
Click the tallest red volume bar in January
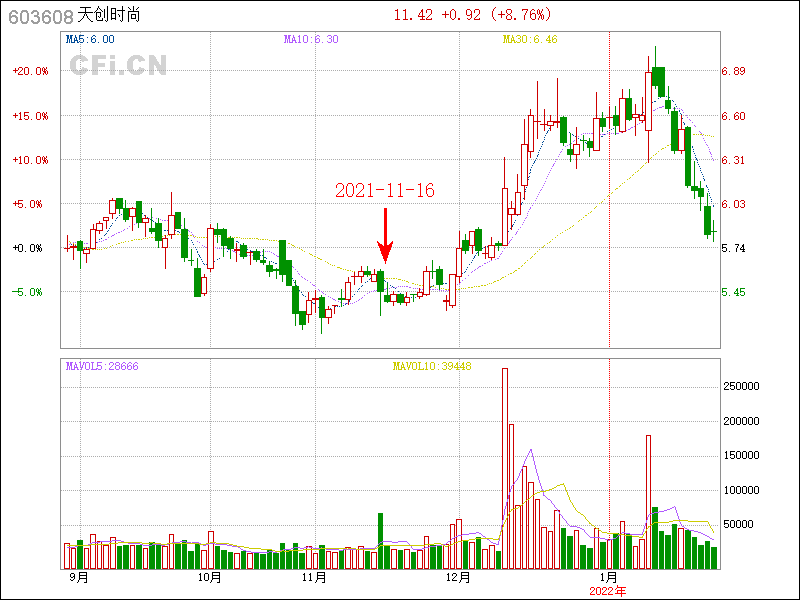pos(648,502)
